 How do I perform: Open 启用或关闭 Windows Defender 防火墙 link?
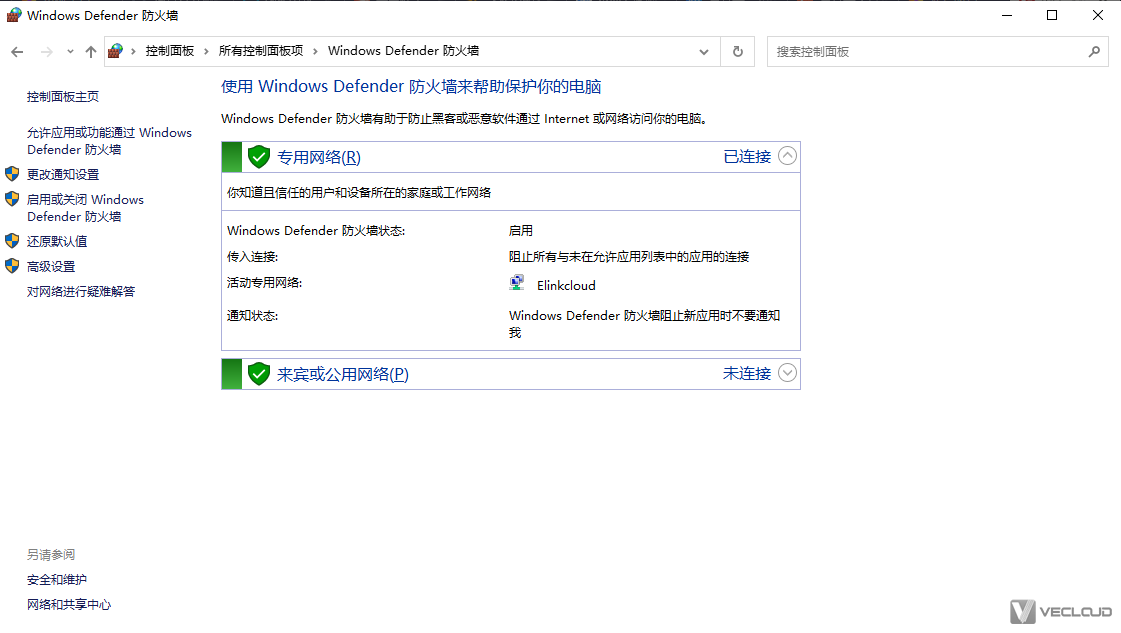pos(85,208)
